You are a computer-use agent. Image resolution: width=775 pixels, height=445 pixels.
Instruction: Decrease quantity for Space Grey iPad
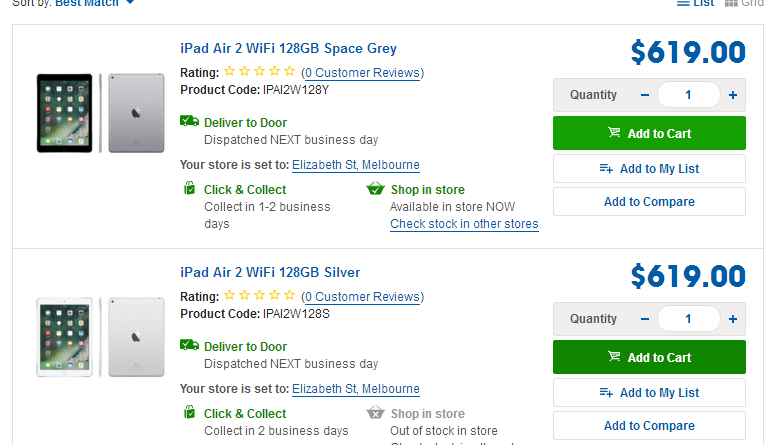point(645,95)
